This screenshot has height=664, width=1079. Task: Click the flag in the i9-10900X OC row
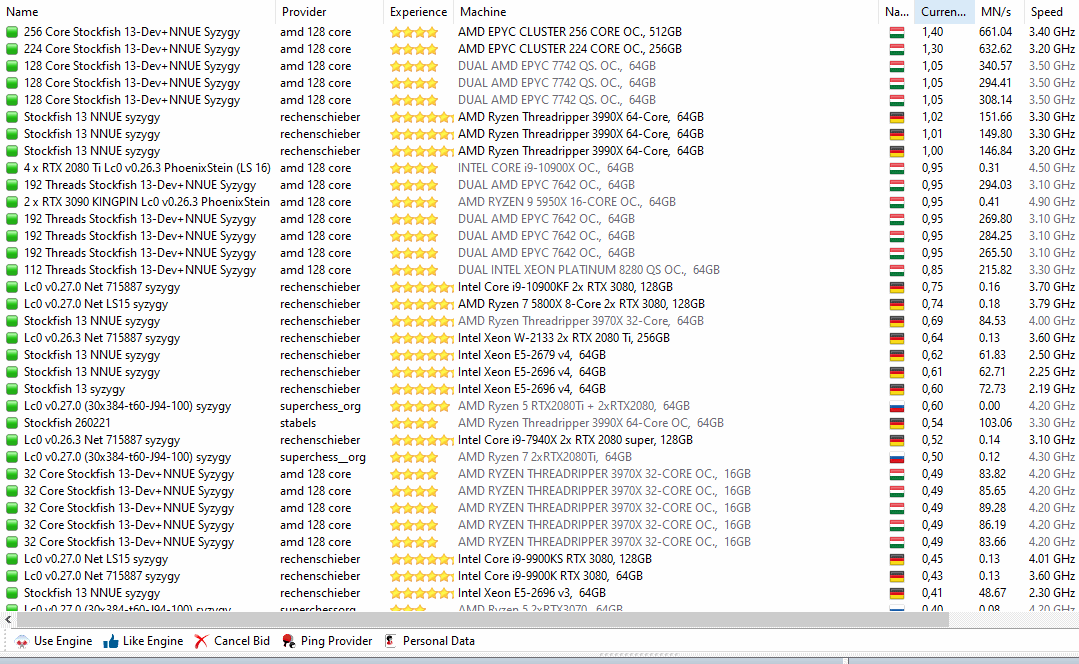click(896, 168)
